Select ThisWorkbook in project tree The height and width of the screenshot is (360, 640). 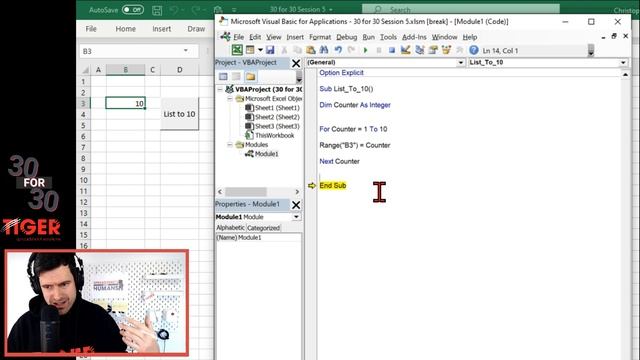click(x=274, y=135)
